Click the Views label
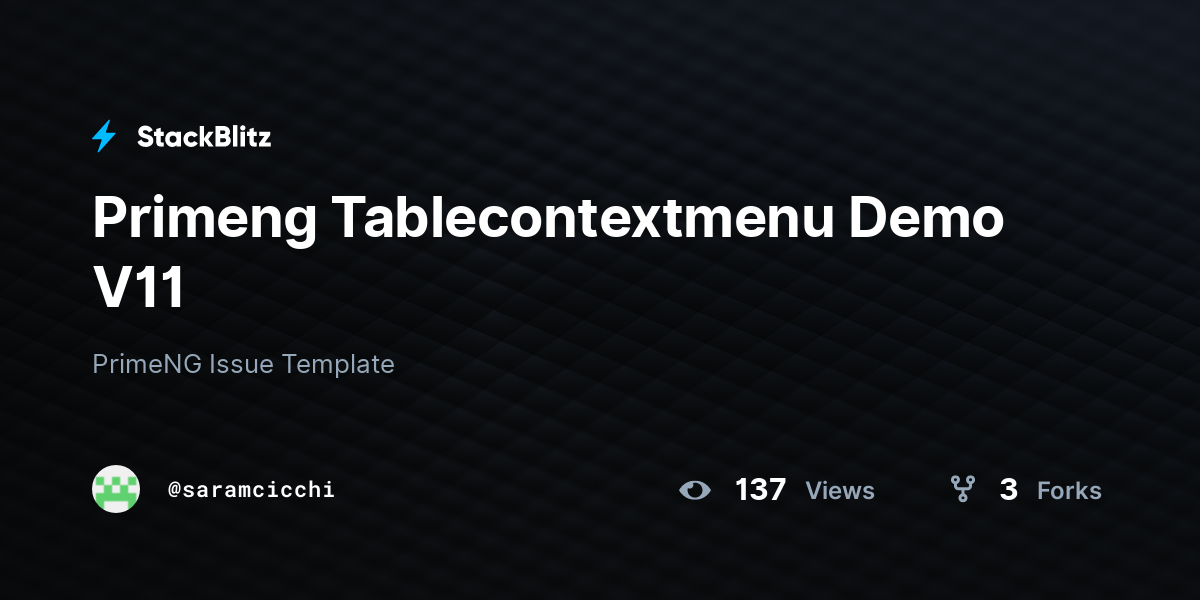This screenshot has width=1200, height=600. point(840,491)
